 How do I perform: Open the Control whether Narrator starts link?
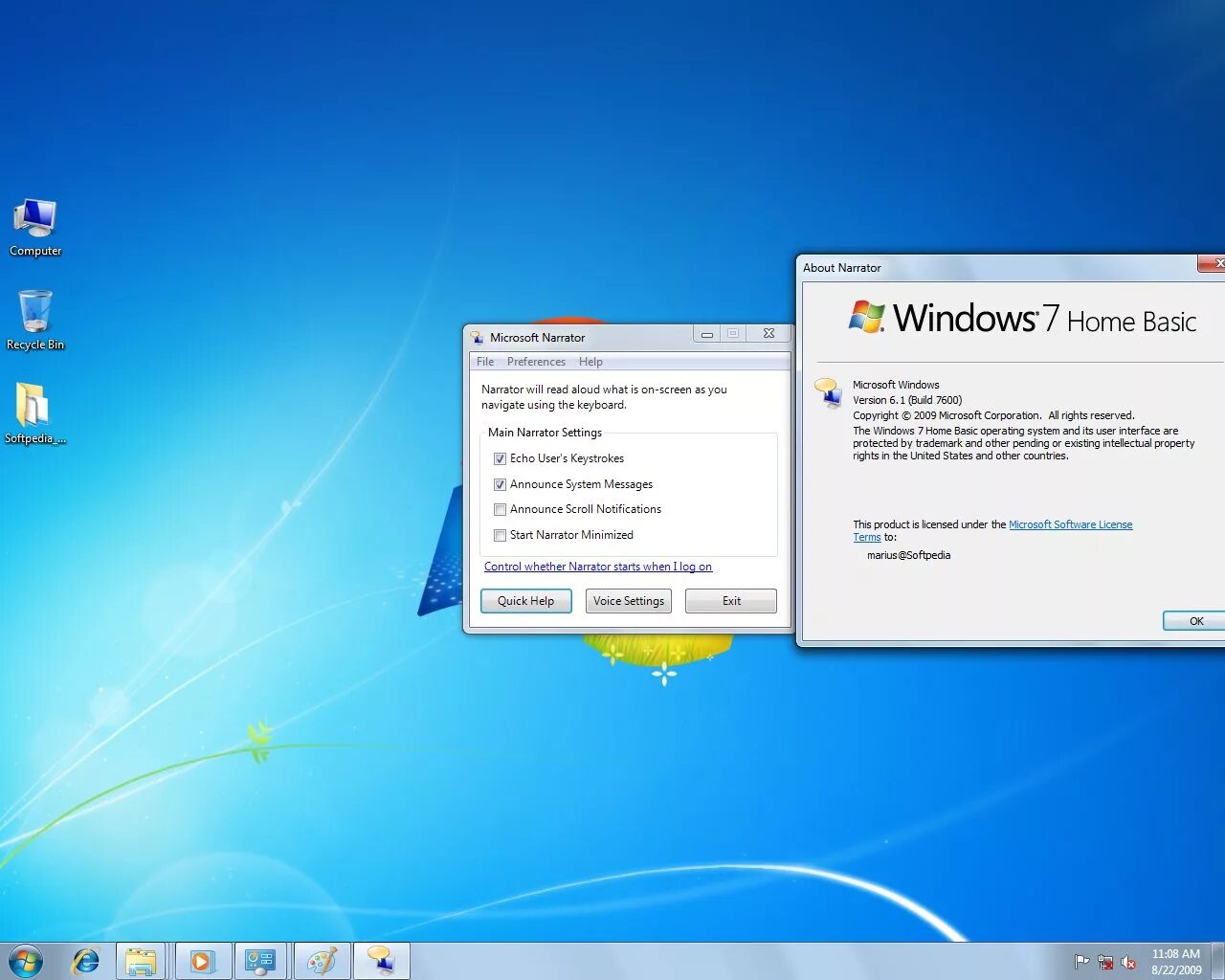(598, 567)
